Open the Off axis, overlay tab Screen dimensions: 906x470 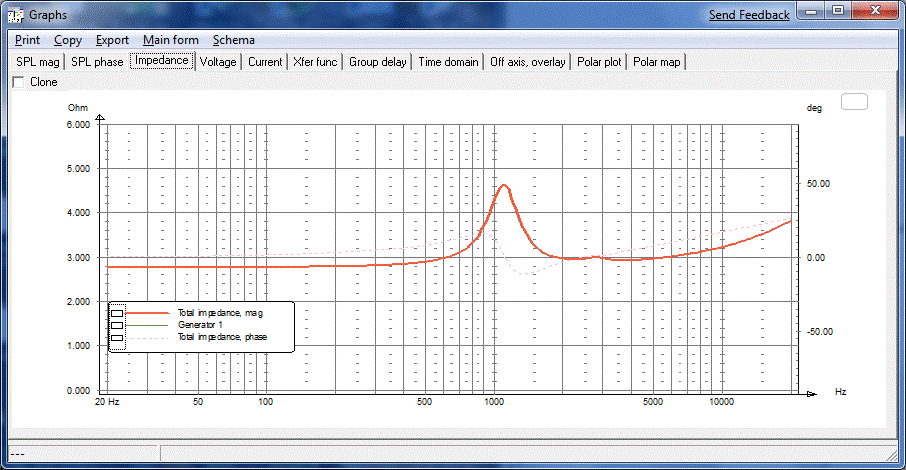pyautogui.click(x=528, y=62)
